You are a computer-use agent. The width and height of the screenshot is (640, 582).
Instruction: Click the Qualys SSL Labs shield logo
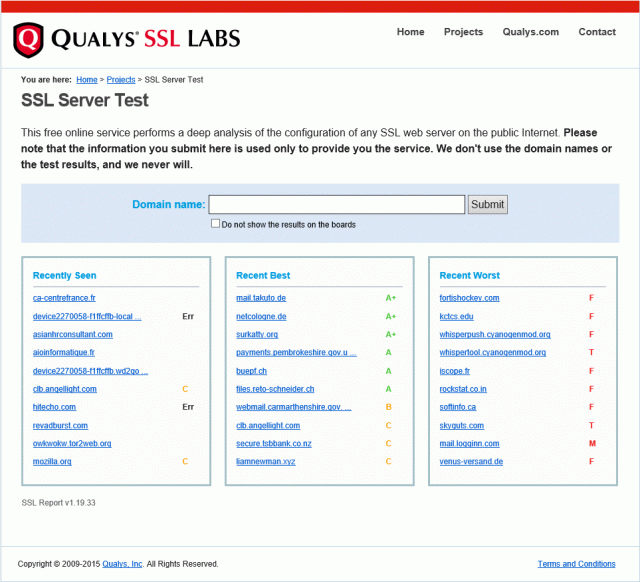[x=28, y=39]
